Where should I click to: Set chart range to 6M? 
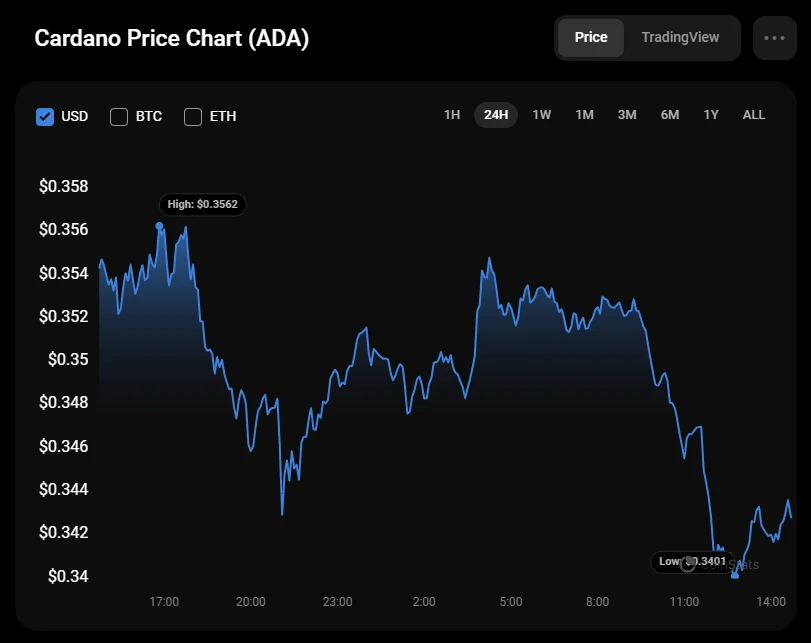pos(670,115)
